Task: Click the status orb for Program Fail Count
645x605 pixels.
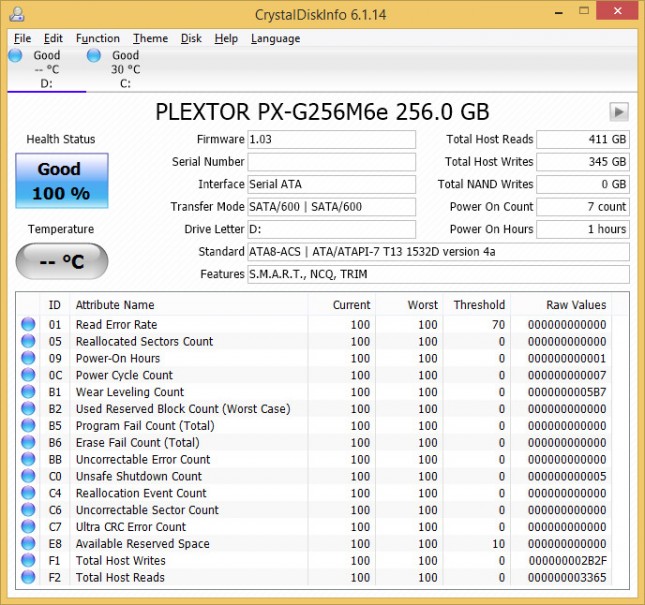Action: coord(28,426)
